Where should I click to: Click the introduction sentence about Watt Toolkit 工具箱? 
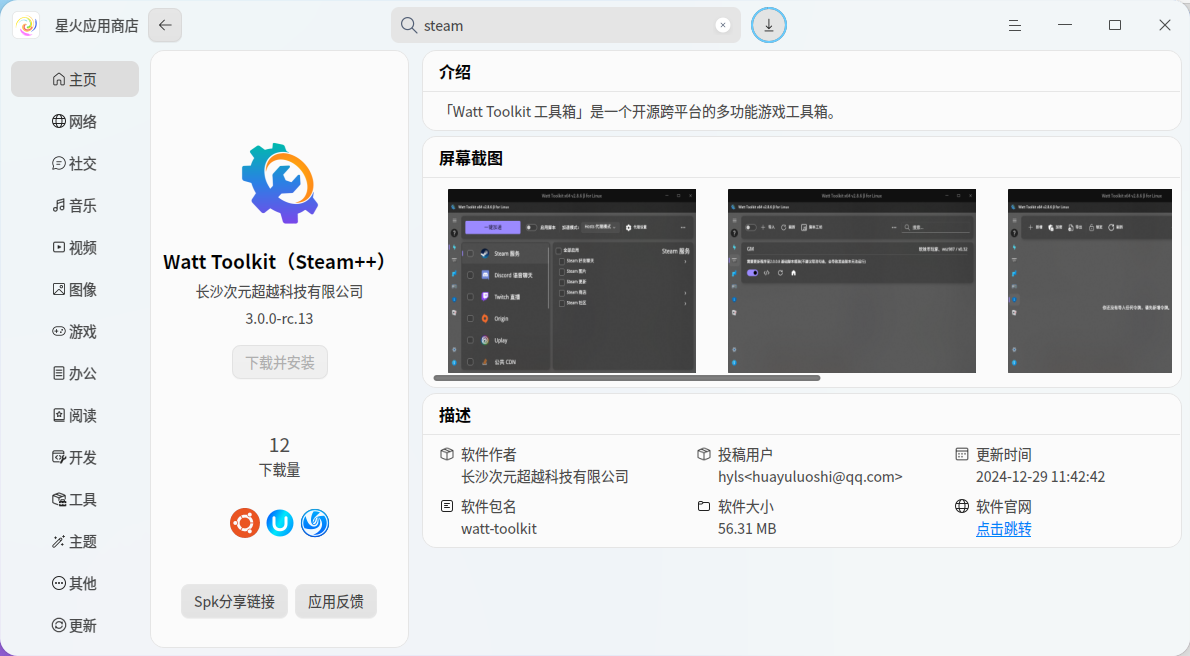[x=640, y=112]
